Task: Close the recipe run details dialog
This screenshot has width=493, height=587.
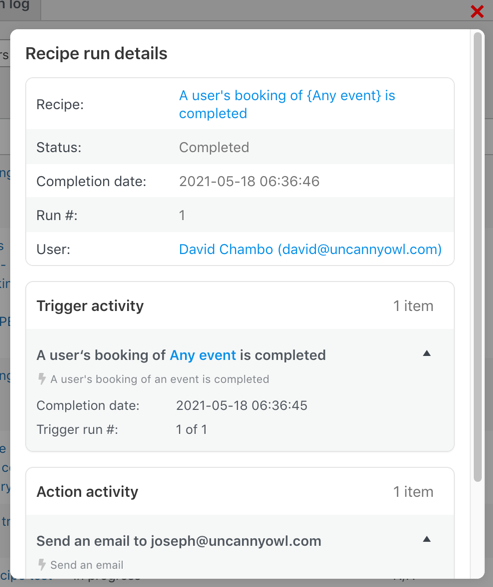Action: tap(477, 12)
